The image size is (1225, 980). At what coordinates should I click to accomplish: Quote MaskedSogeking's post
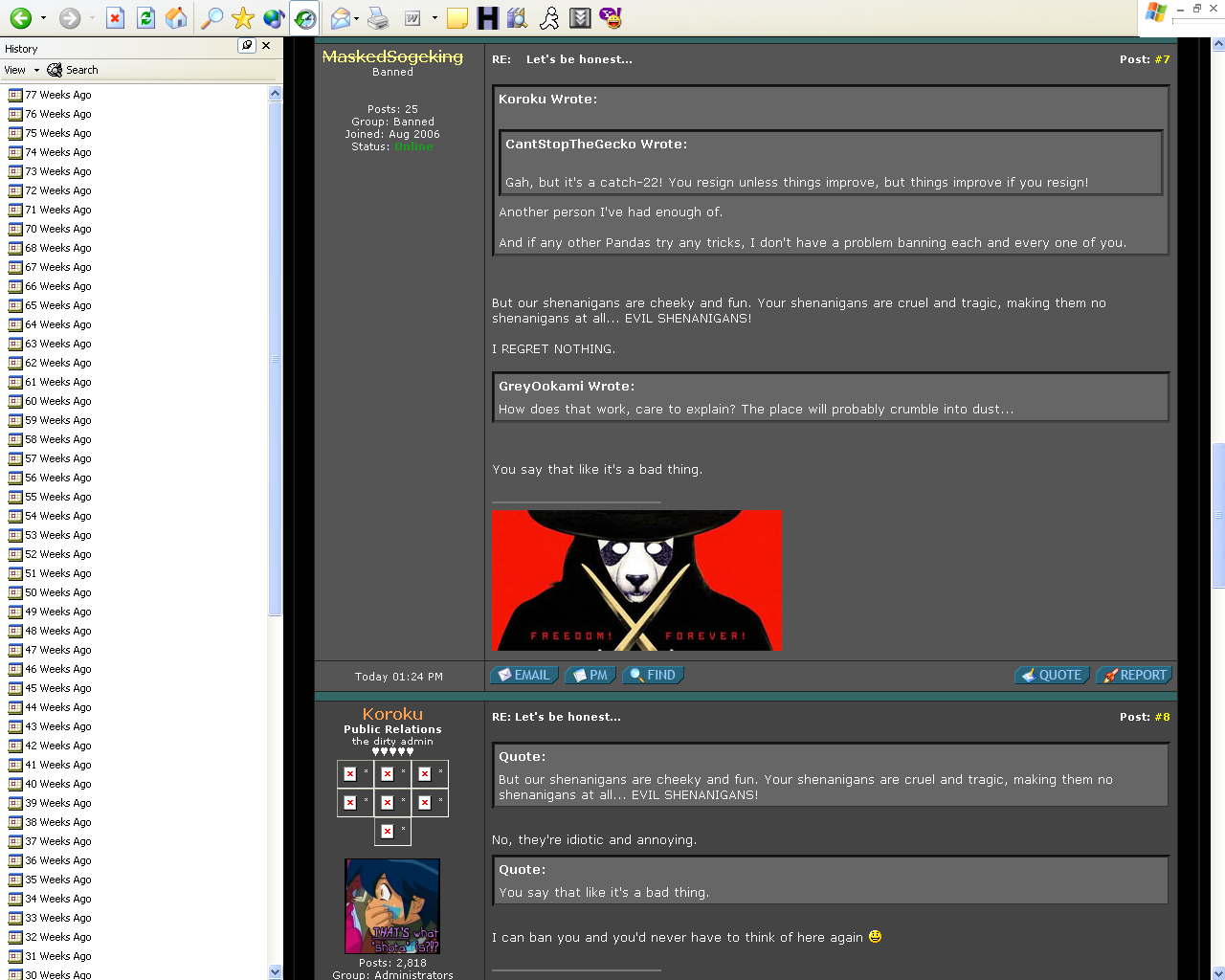[x=1052, y=675]
